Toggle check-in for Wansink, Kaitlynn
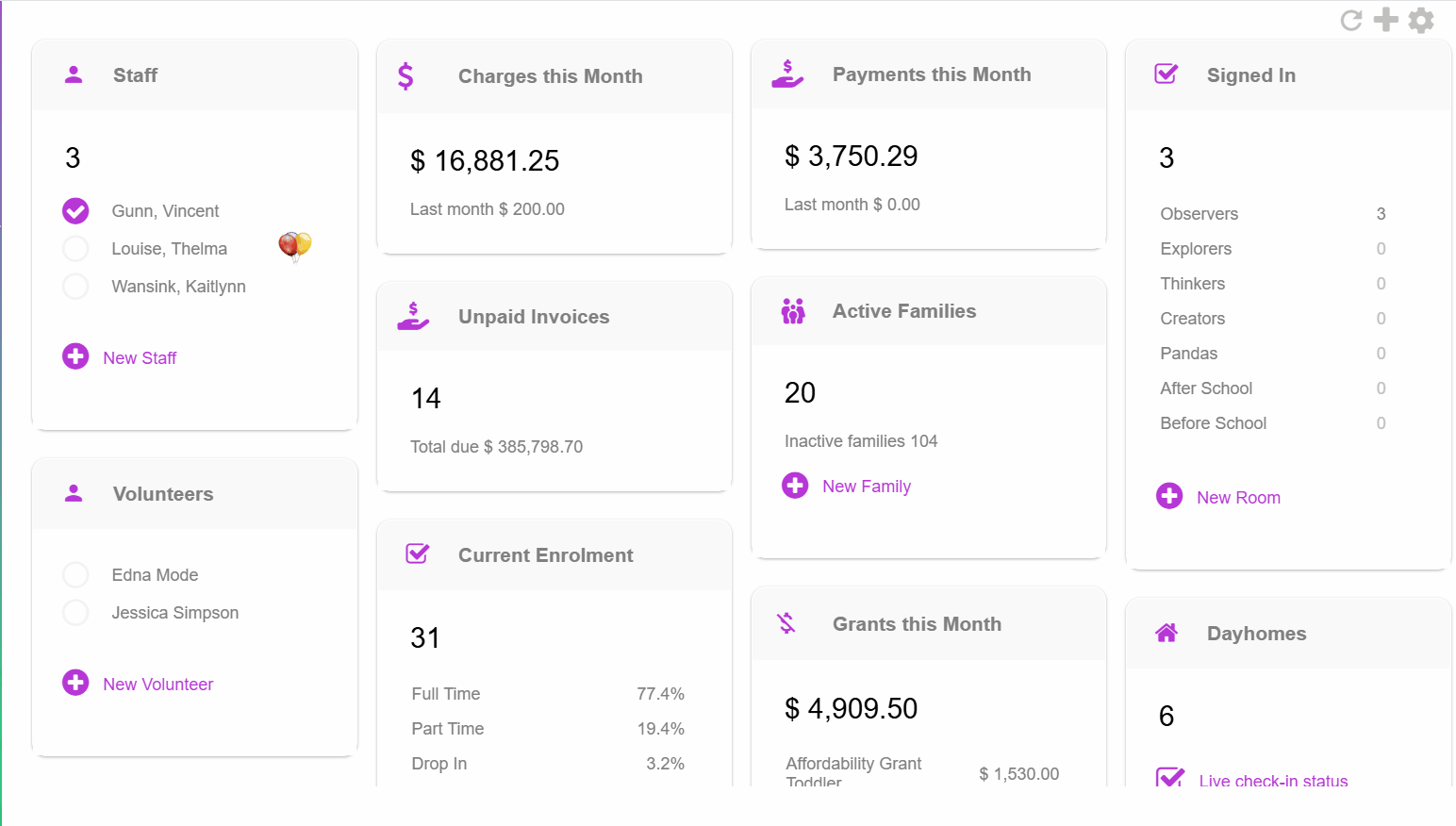Screen dimensions: 1456x826 point(75,286)
